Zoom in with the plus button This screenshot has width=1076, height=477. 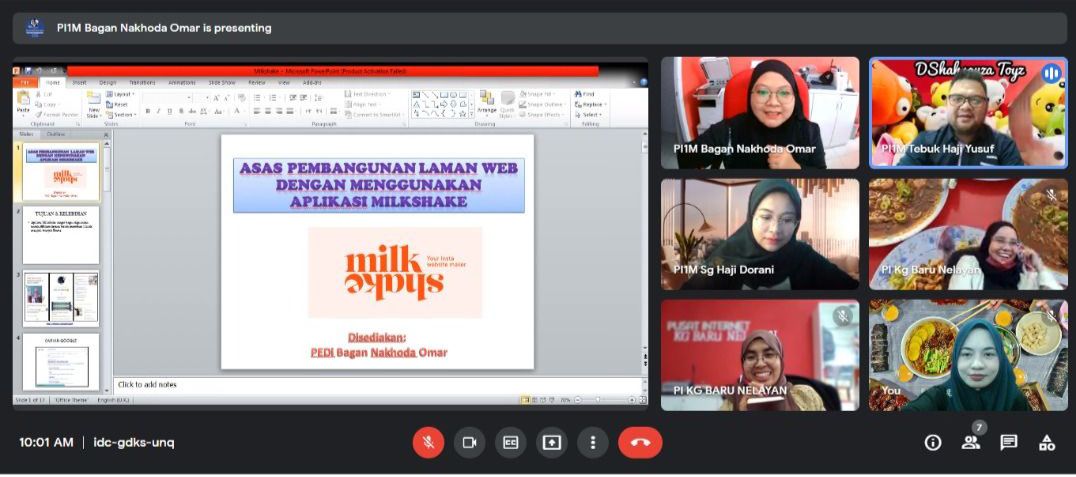pos(631,399)
